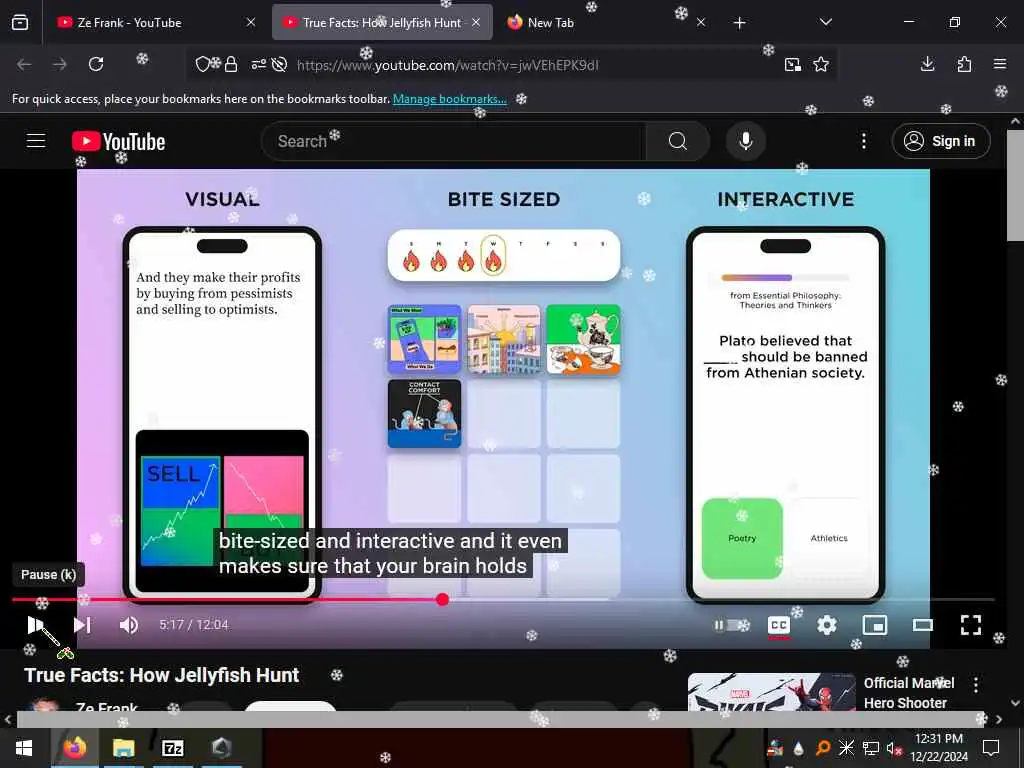Toggle closed captions CC button
Screen dimensions: 1024x768
[778, 625]
